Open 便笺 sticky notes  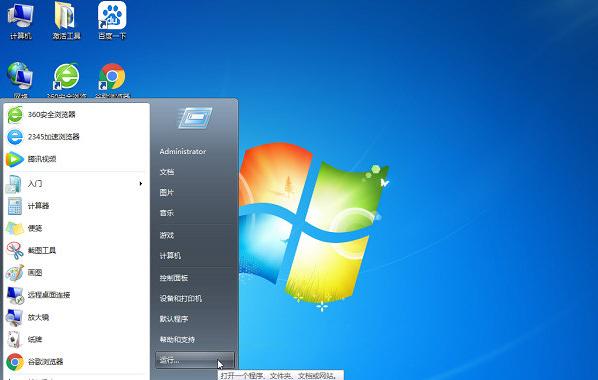click(x=76, y=228)
